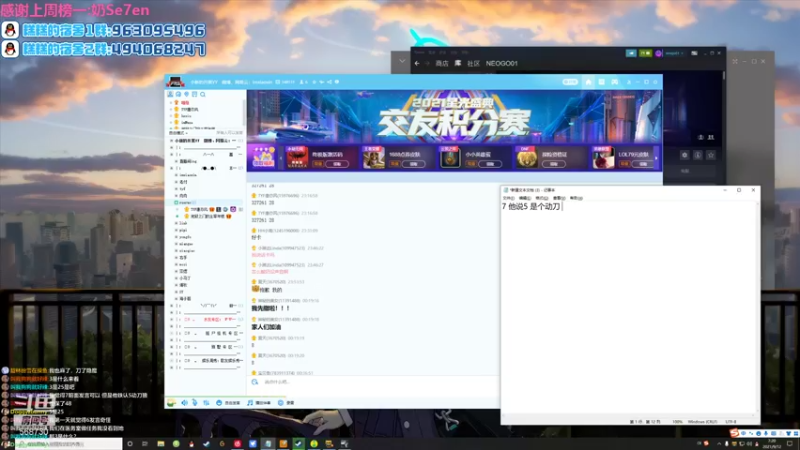The width and height of the screenshot is (800, 450).
Task: Click the 播放伴奏 music accompaniment button
Action: point(259,403)
